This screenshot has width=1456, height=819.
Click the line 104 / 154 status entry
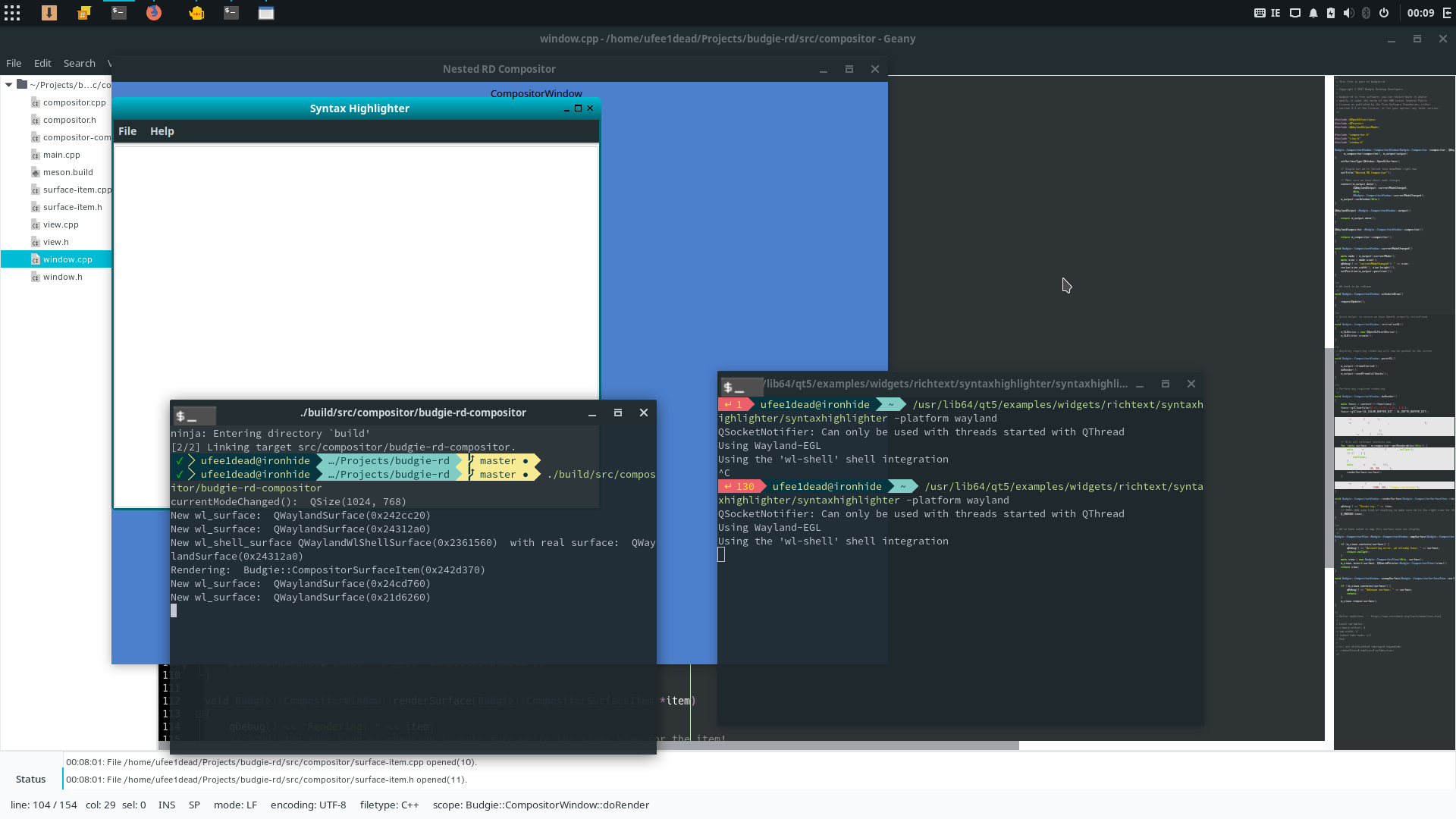[x=44, y=805]
